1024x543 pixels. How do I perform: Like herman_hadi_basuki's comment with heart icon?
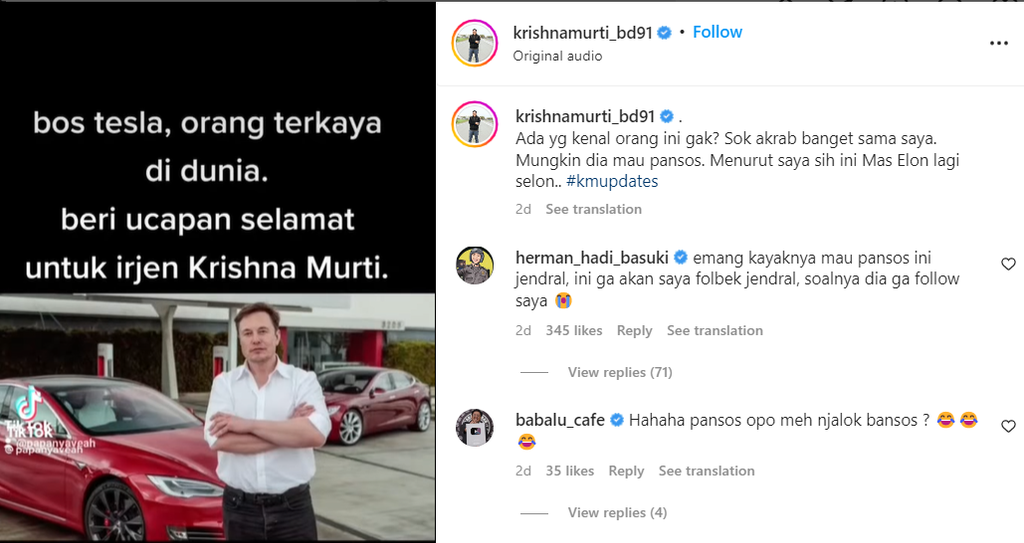(x=1008, y=264)
